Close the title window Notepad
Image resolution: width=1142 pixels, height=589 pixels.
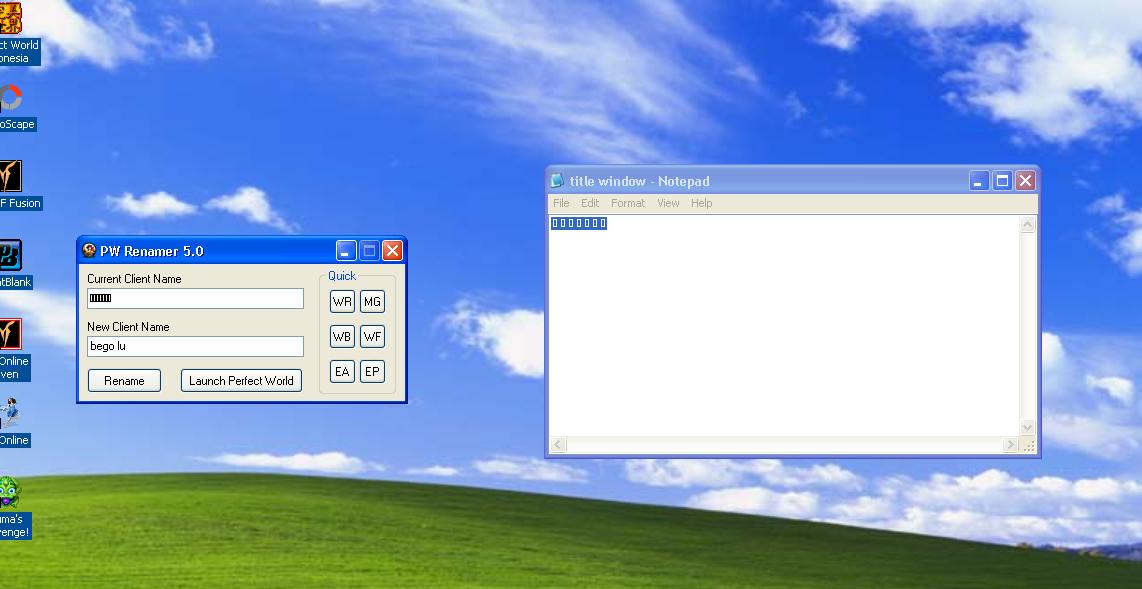point(1025,181)
